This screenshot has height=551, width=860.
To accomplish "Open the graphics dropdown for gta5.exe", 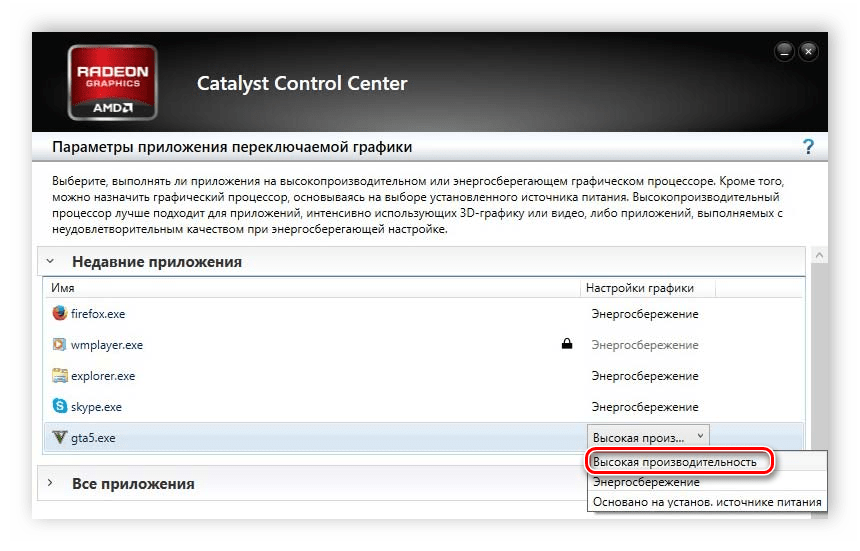I will pyautogui.click(x=649, y=437).
